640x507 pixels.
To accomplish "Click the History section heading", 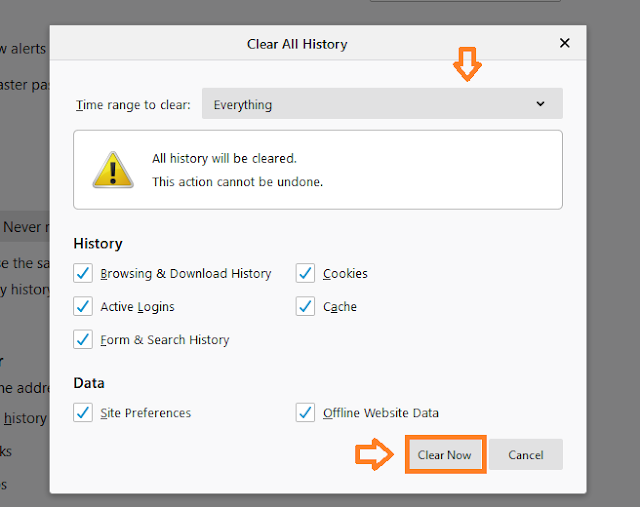I will 98,244.
